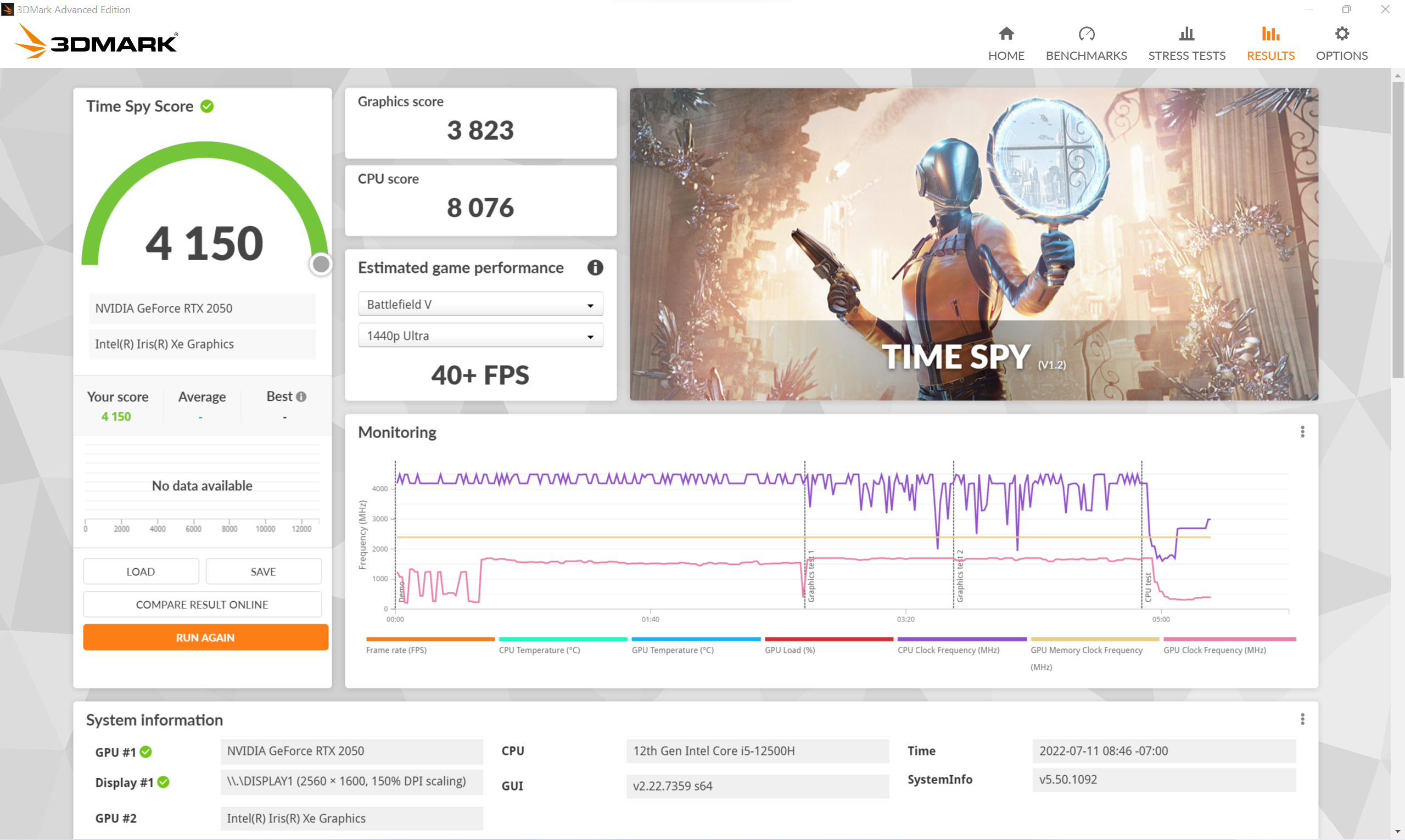Click the Time Spy artwork thumbnail
The width and height of the screenshot is (1405, 840).
(973, 243)
